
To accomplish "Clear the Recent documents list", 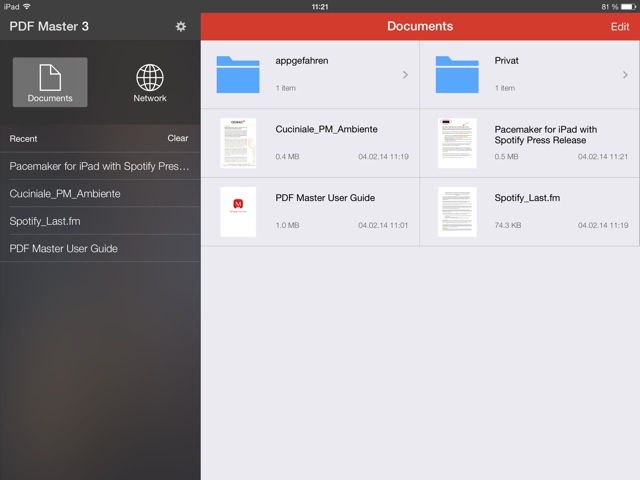I will point(177,139).
